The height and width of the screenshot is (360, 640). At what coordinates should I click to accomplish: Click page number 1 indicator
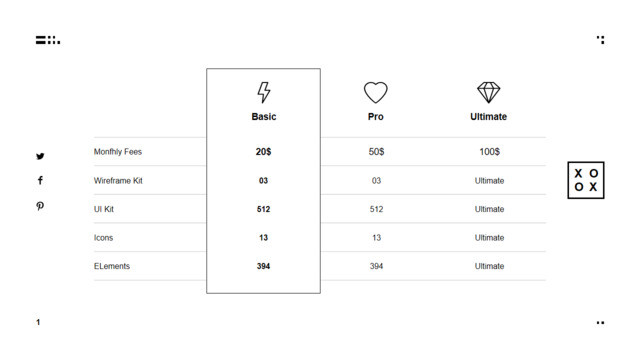tap(38, 322)
